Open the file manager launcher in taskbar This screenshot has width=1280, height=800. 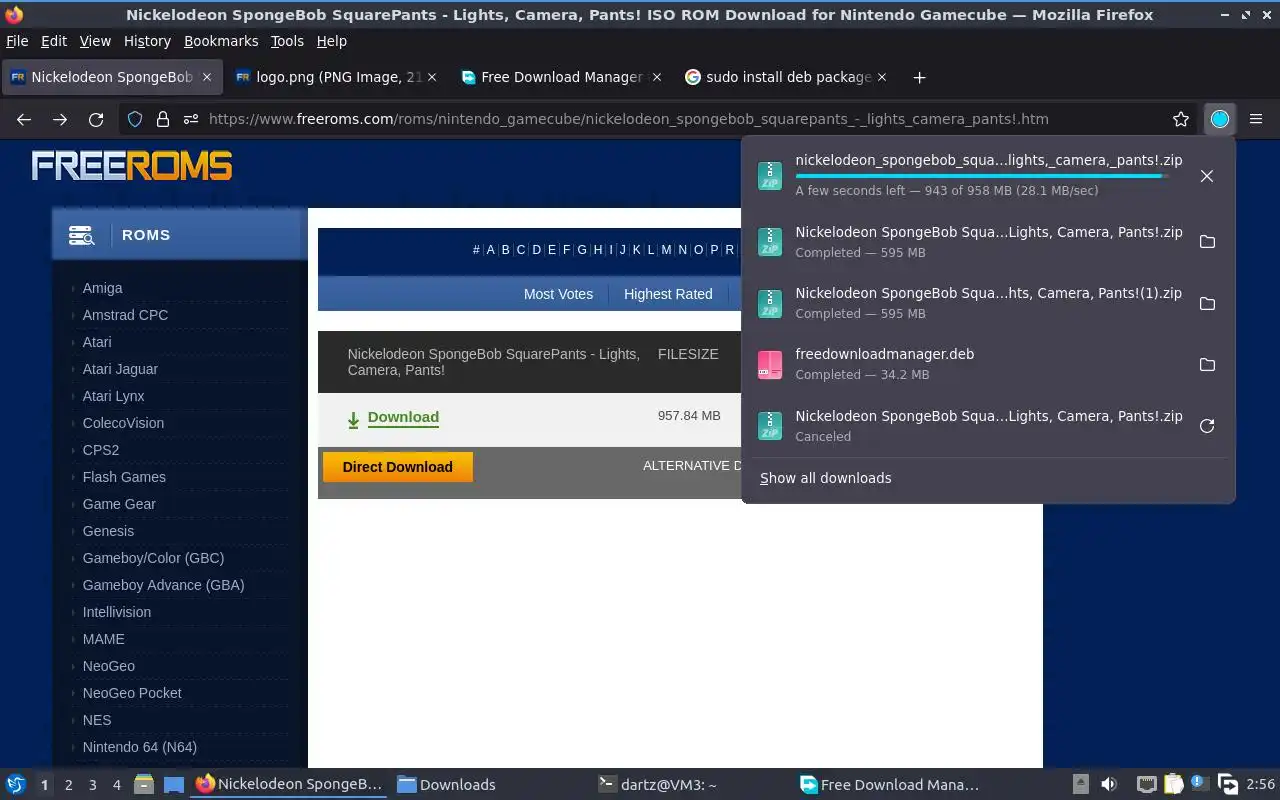click(143, 785)
